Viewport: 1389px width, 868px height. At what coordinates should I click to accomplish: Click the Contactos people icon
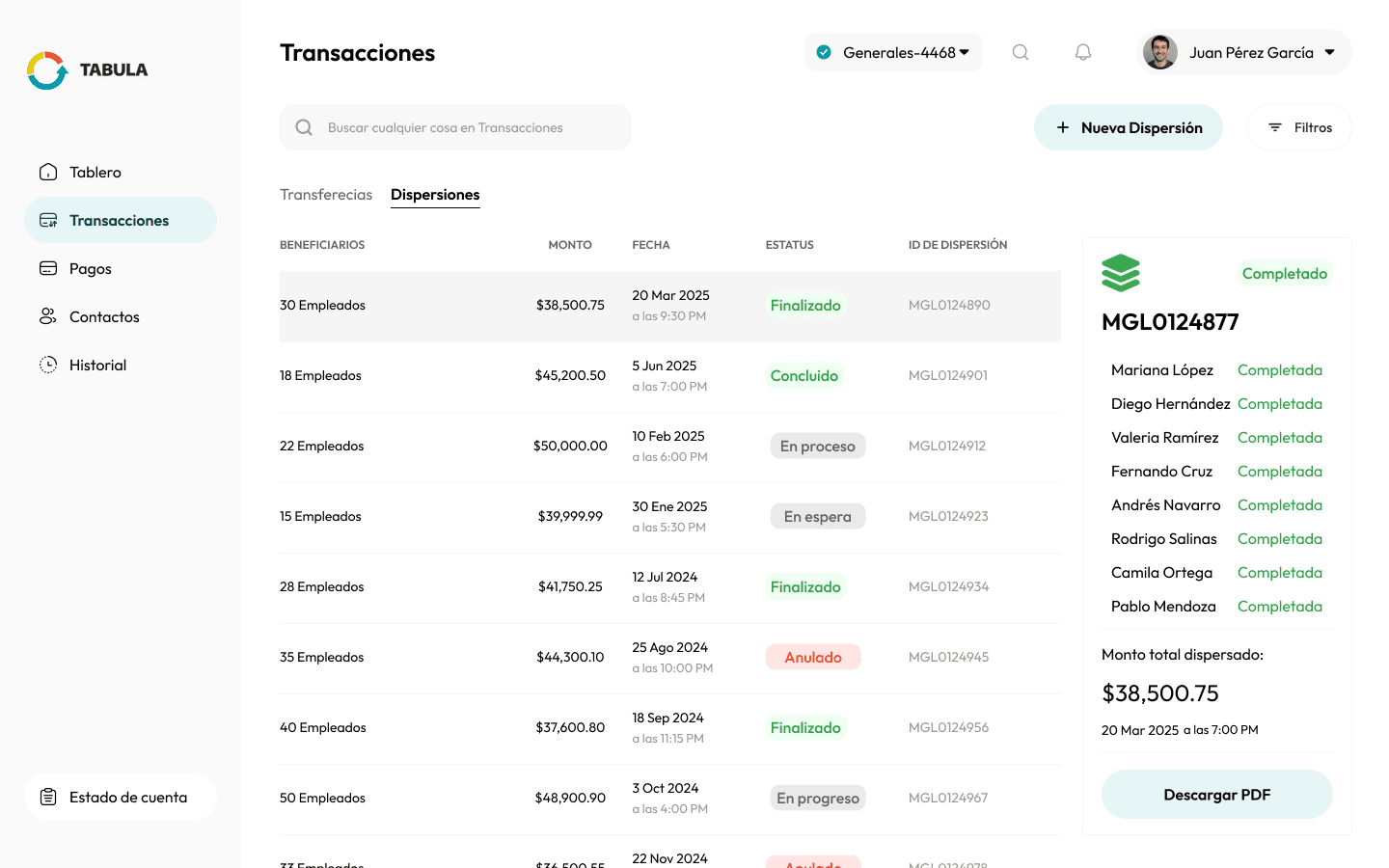point(48,316)
